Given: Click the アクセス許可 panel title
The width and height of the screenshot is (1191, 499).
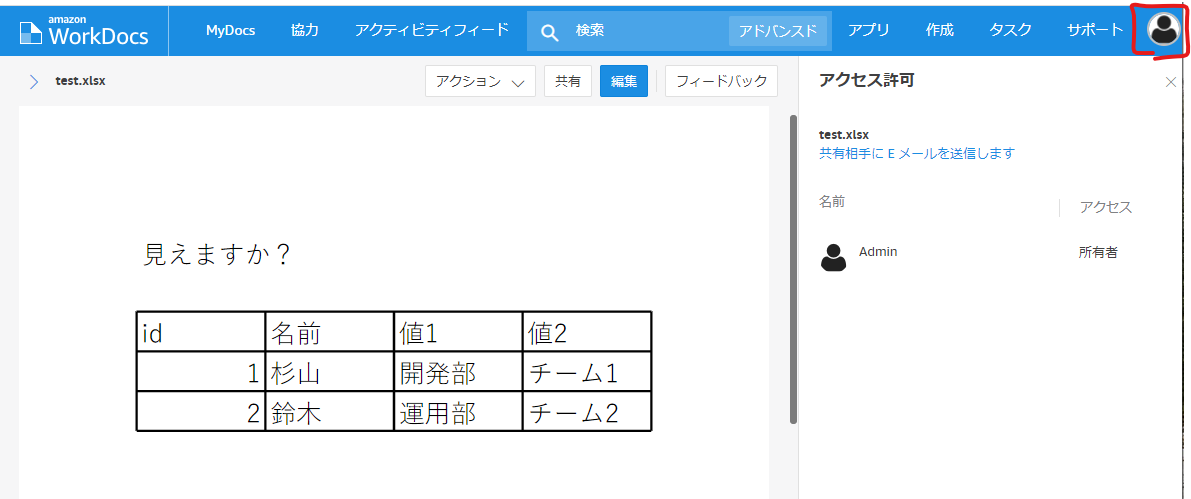Looking at the screenshot, I should [x=866, y=81].
